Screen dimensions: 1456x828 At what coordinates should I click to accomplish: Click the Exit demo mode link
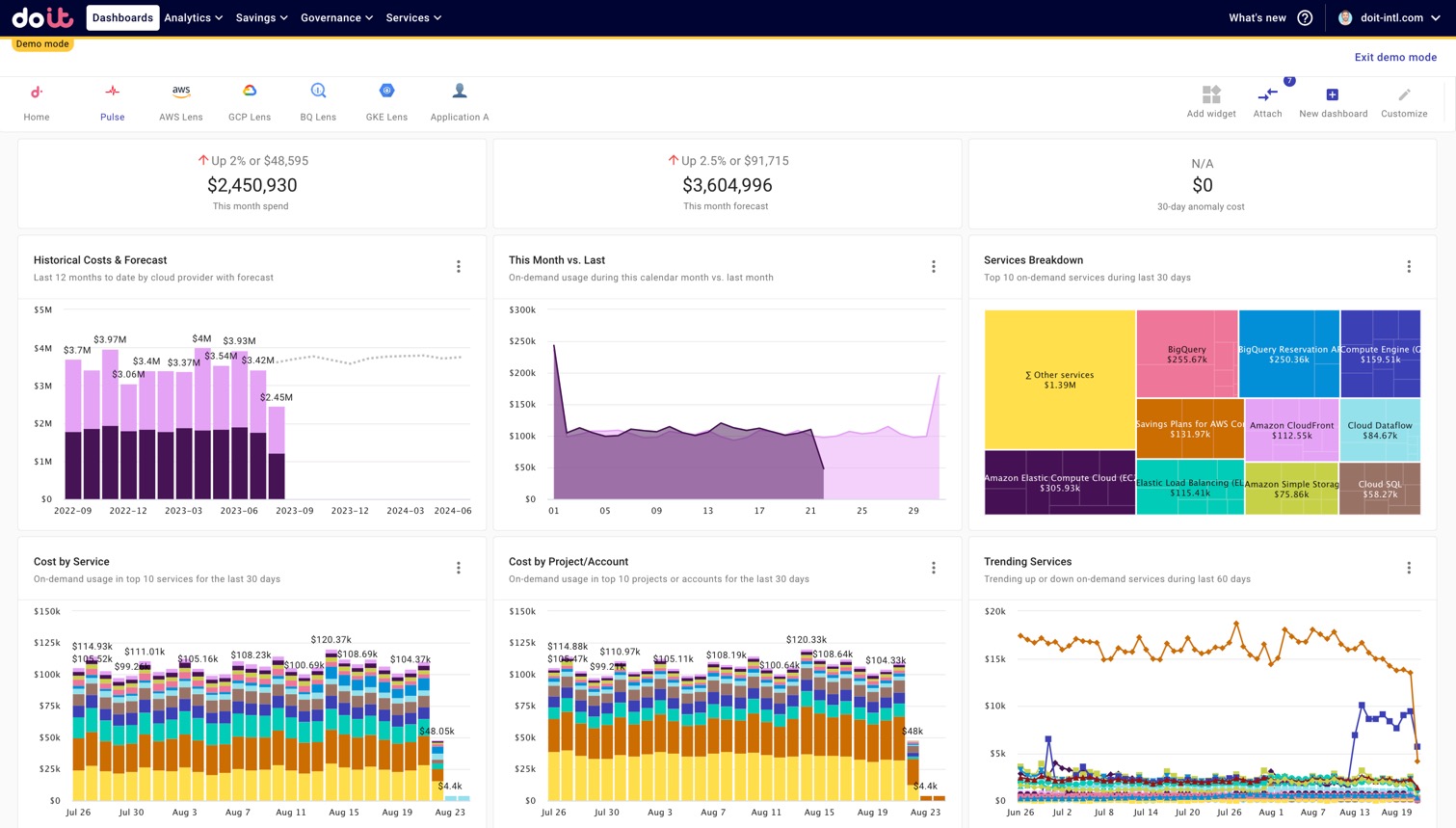click(1395, 57)
